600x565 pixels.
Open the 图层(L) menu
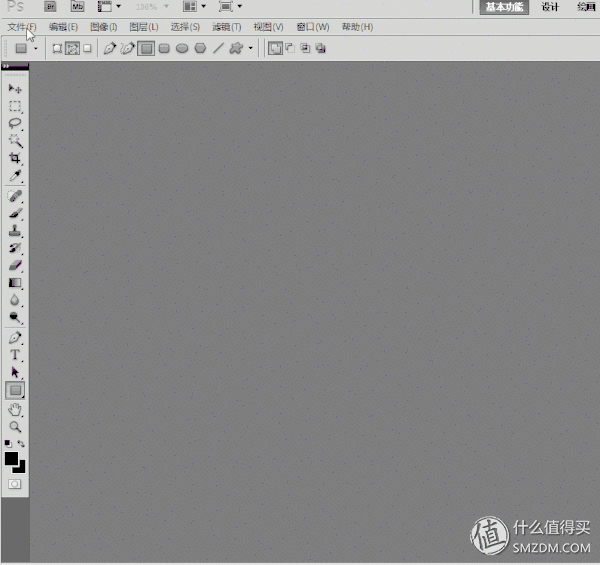[x=144, y=27]
